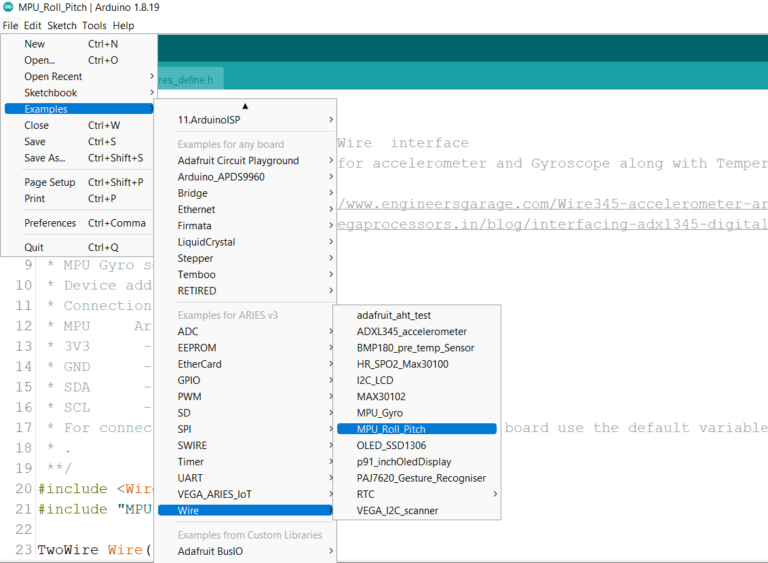Expand the Adafruit BusIO examples
The height and width of the screenshot is (563, 768).
[211, 551]
